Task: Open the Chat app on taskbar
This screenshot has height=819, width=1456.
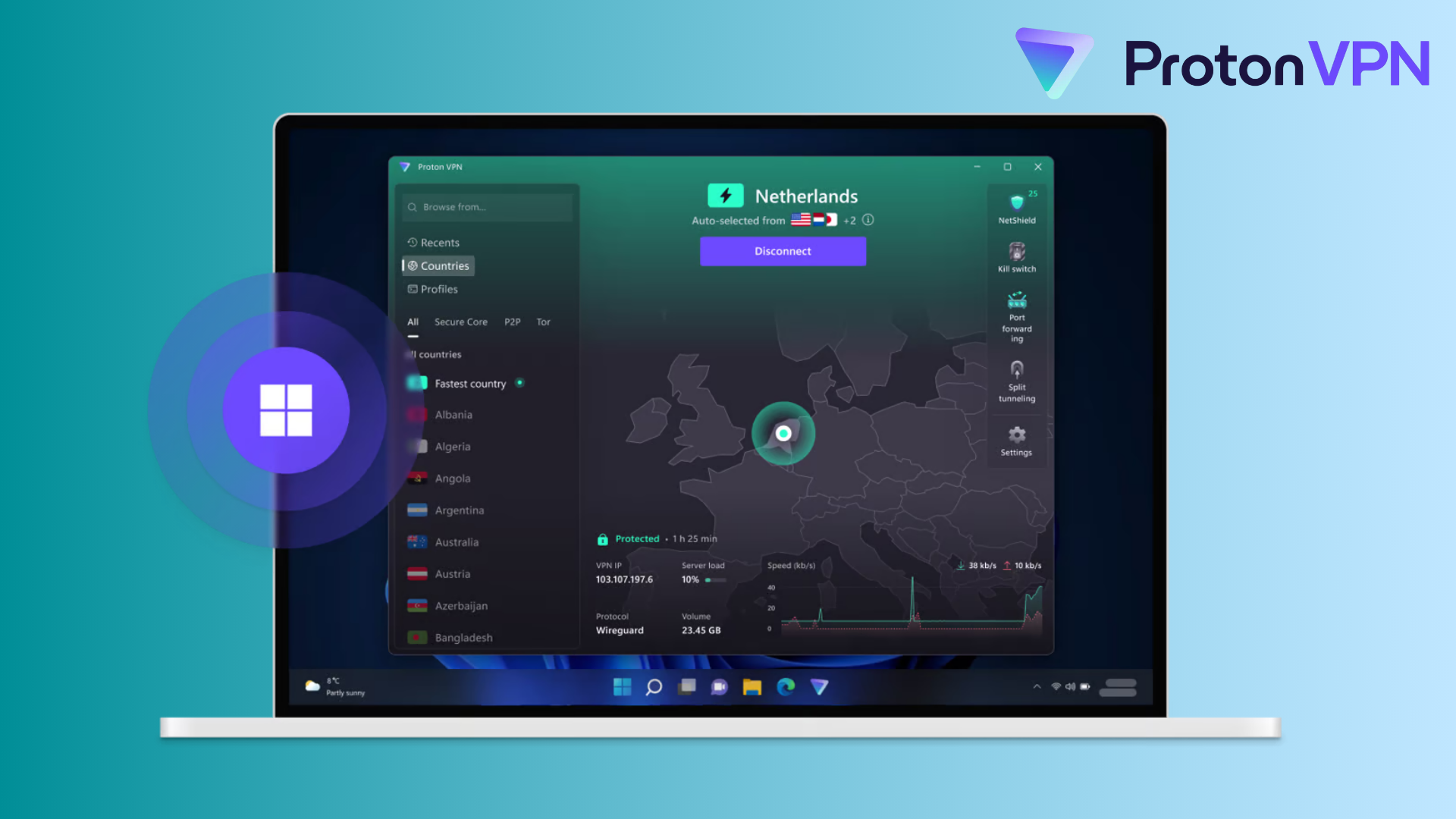Action: tap(719, 687)
